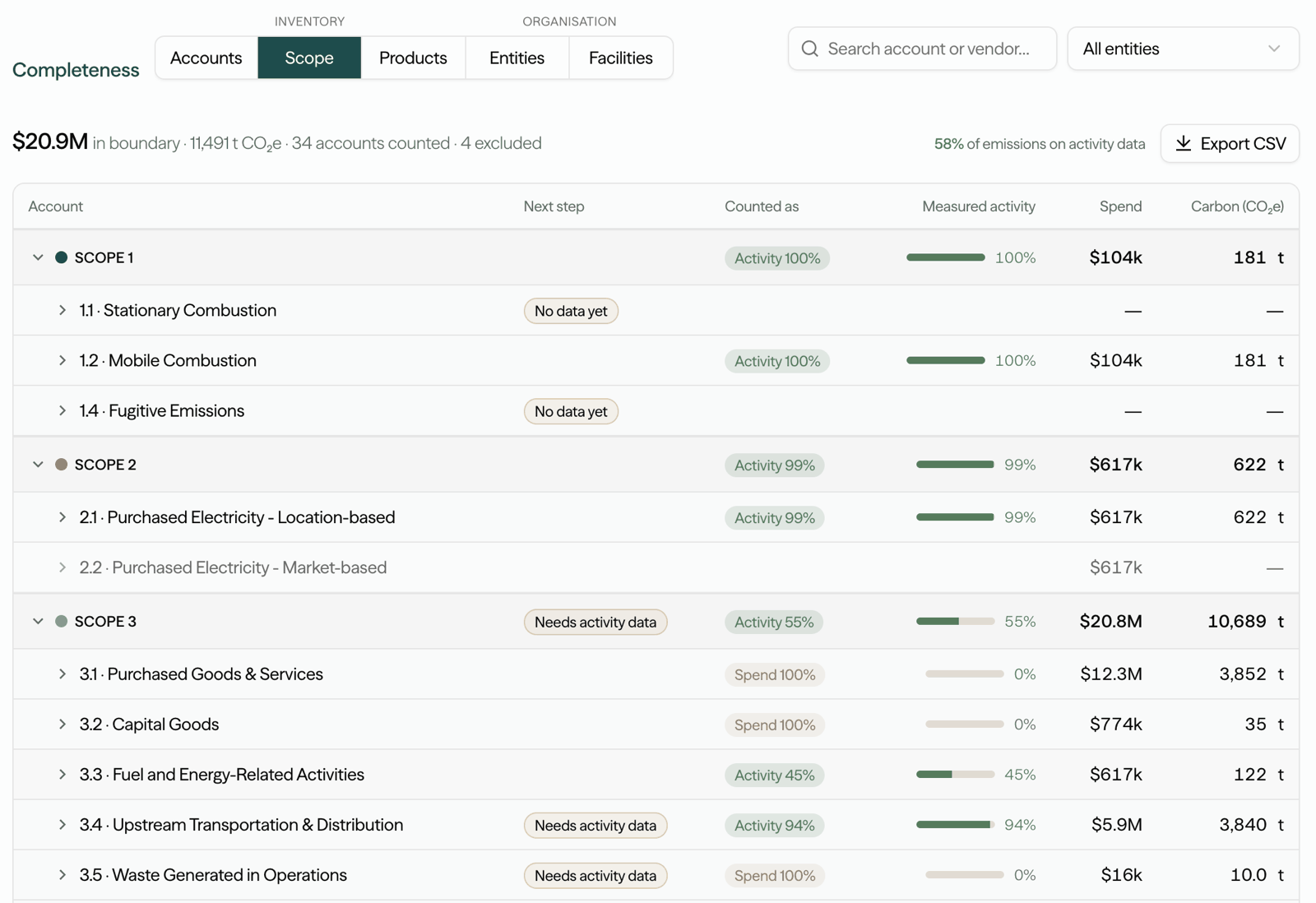This screenshot has width=1316, height=903.
Task: Click the 3.3 Fuel and Energy 45% progress bar
Action: pos(955,774)
